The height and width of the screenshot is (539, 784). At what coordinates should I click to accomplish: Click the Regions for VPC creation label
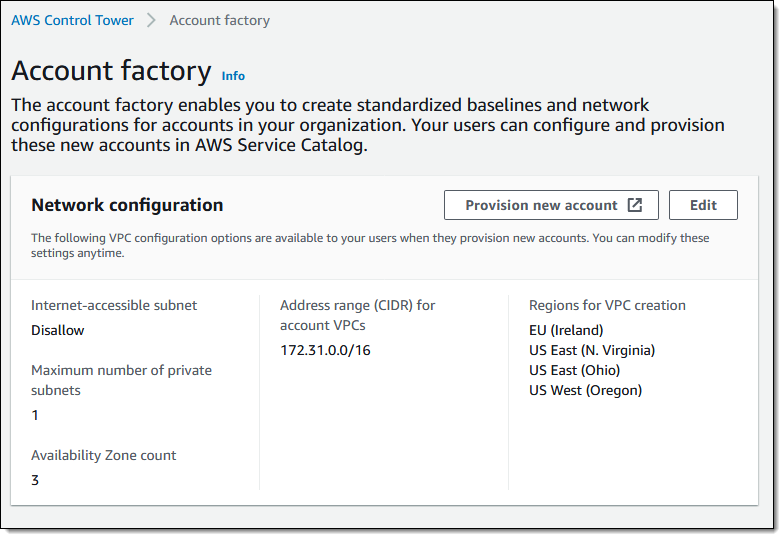[x=607, y=305]
